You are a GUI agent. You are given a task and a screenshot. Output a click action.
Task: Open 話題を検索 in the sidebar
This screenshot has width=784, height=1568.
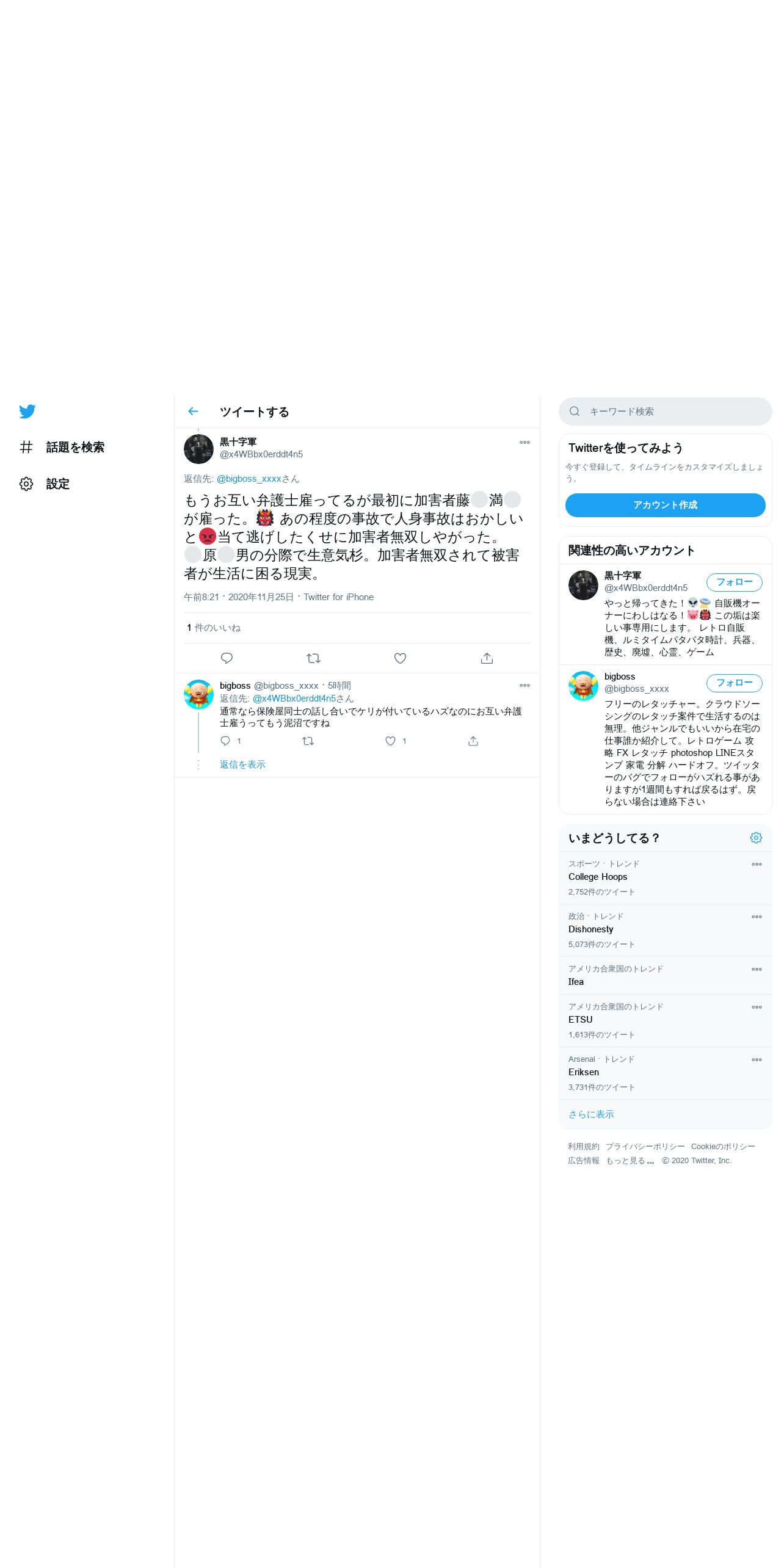point(62,448)
